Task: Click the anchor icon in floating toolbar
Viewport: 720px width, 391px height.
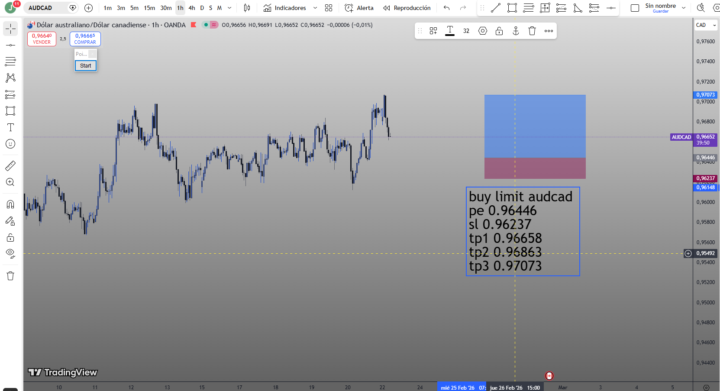Action: [516, 31]
